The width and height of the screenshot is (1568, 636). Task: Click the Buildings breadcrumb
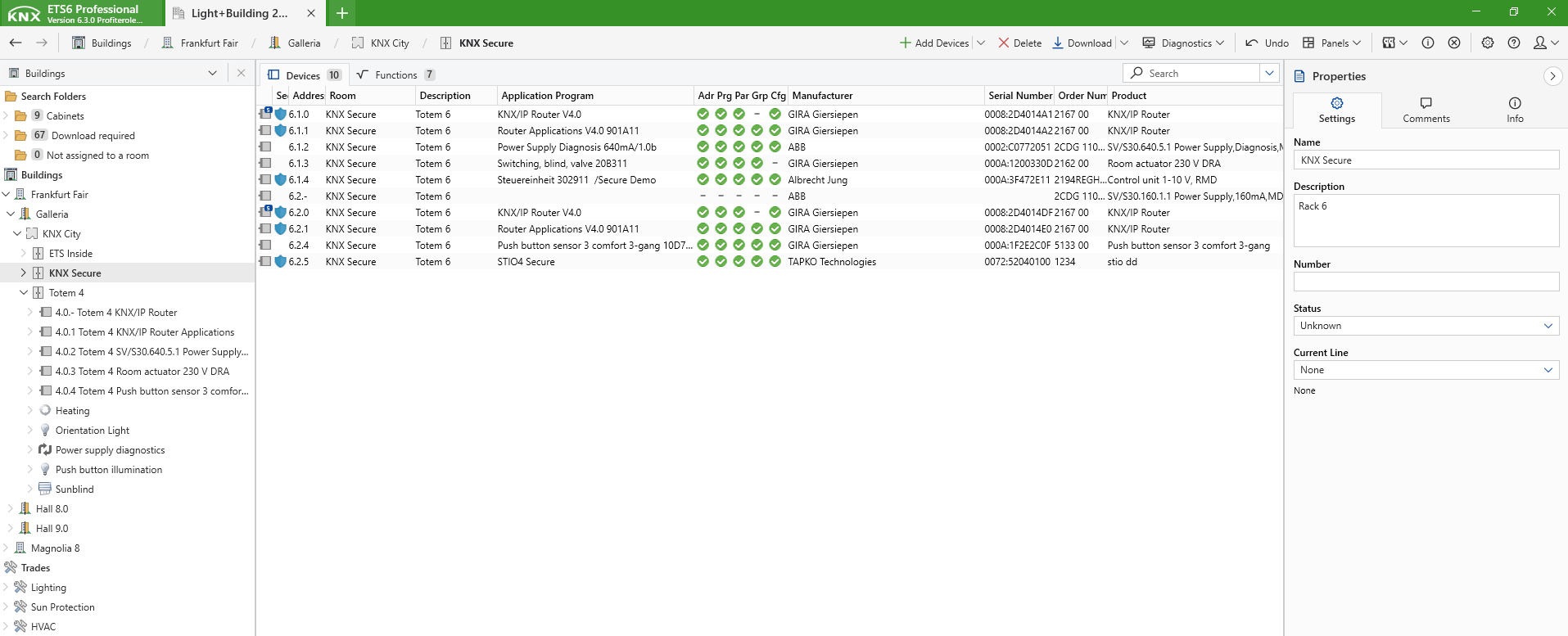coord(102,43)
